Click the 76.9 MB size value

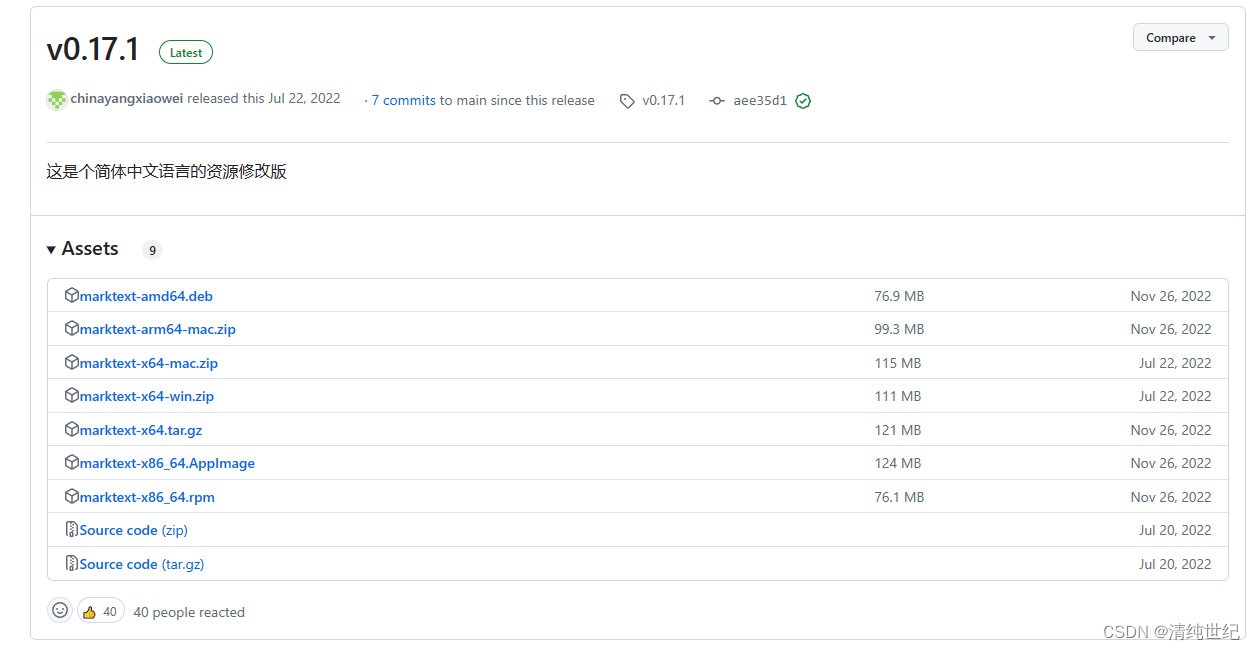click(x=899, y=296)
